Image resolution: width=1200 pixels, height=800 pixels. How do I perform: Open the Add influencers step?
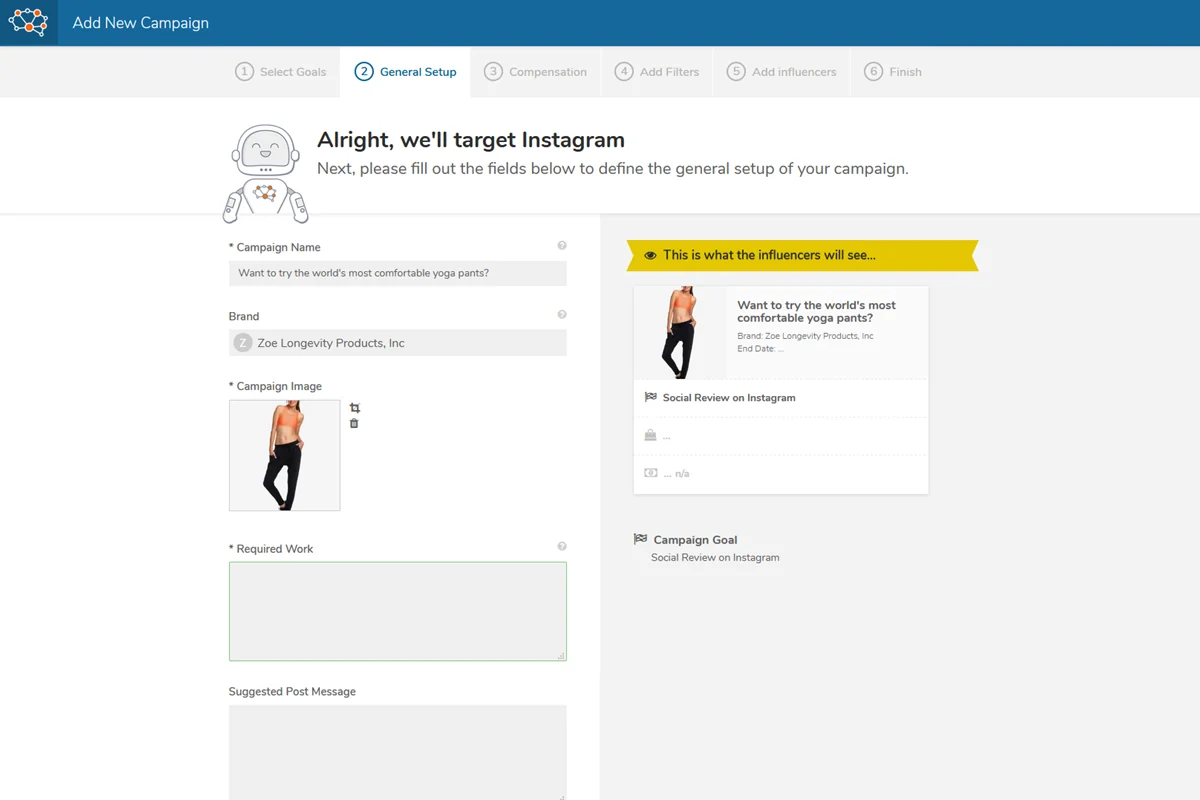point(782,72)
